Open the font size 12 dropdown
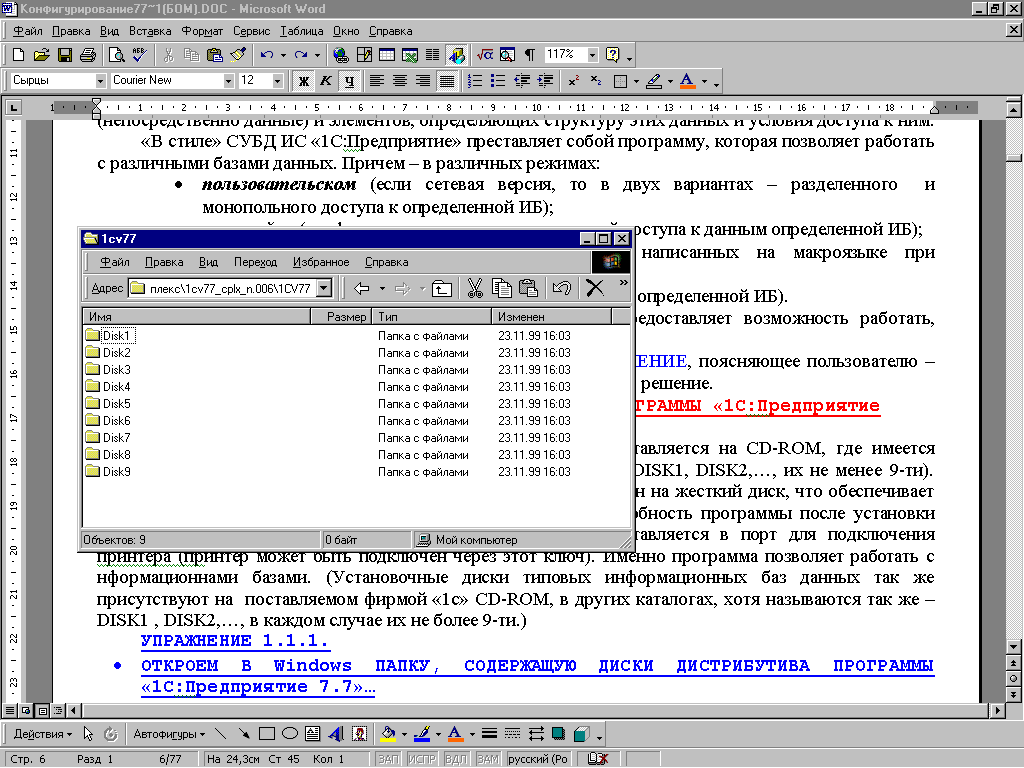The height and width of the screenshot is (768, 1024). (278, 81)
